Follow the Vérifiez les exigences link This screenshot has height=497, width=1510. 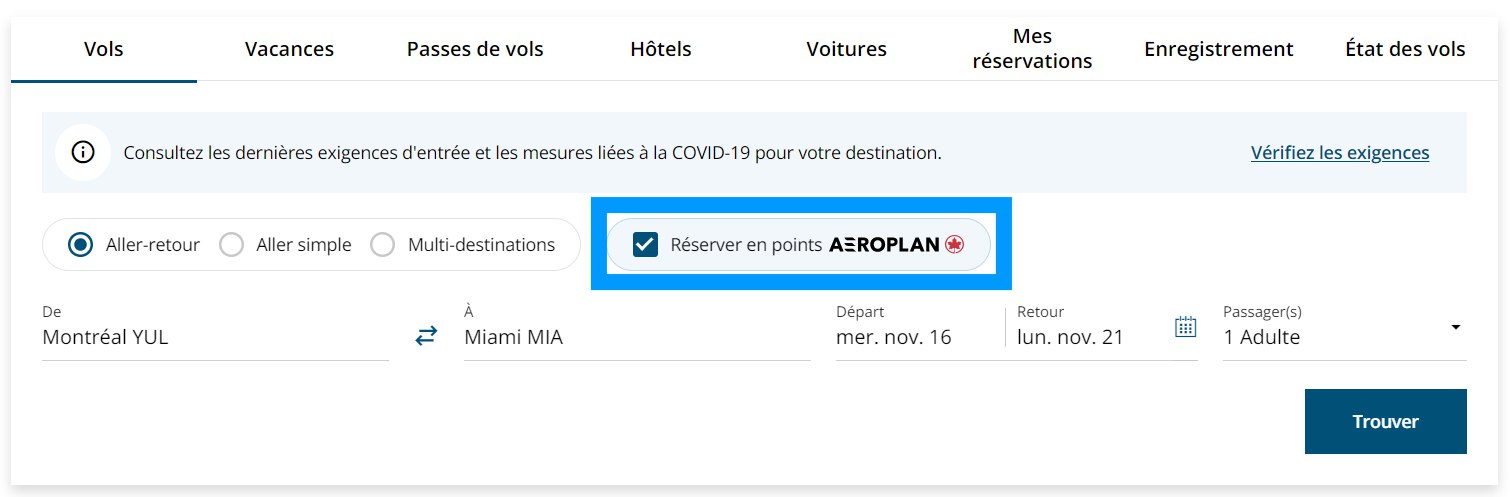(1339, 153)
